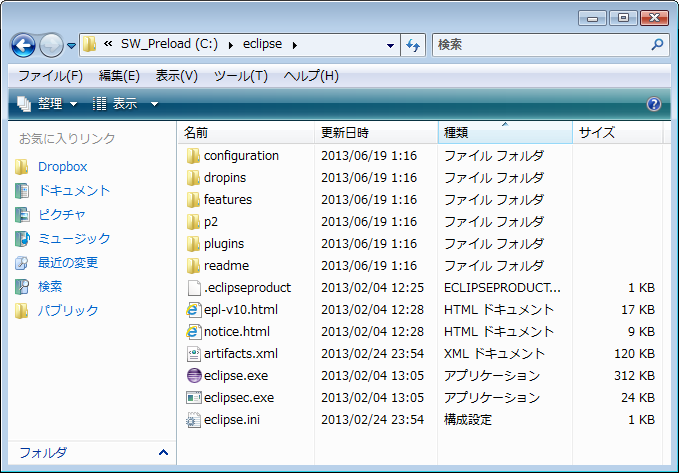This screenshot has width=679, height=473.
Task: Open the ファイル(F) menu
Action: (50, 76)
